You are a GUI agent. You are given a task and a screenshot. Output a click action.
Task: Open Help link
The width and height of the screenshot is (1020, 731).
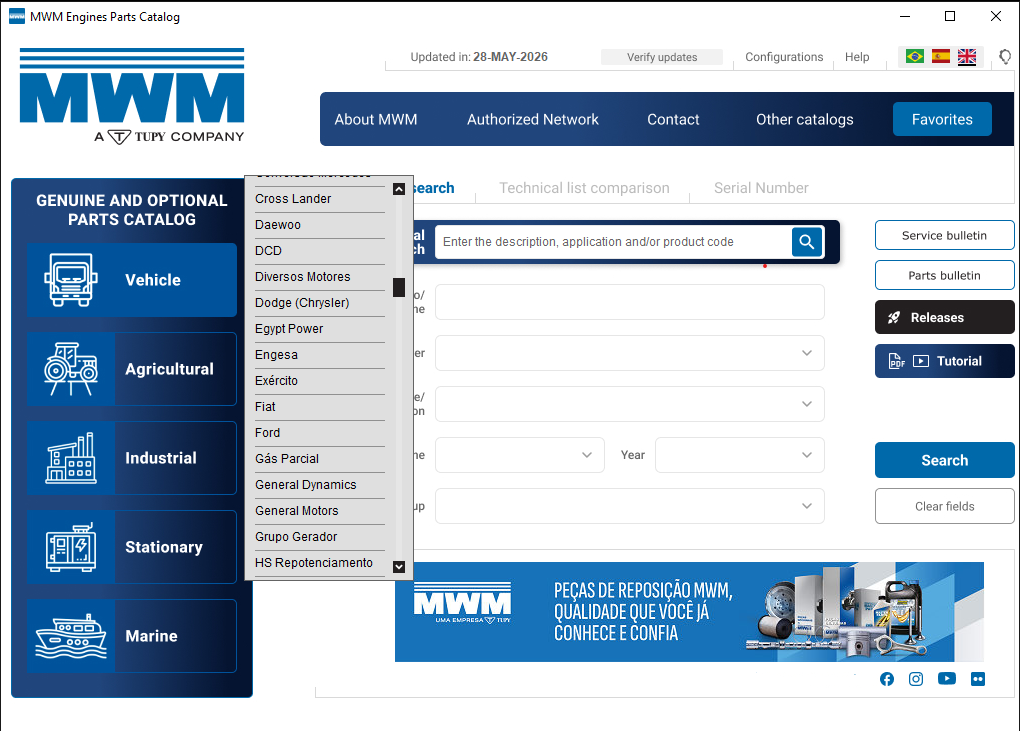(x=857, y=57)
